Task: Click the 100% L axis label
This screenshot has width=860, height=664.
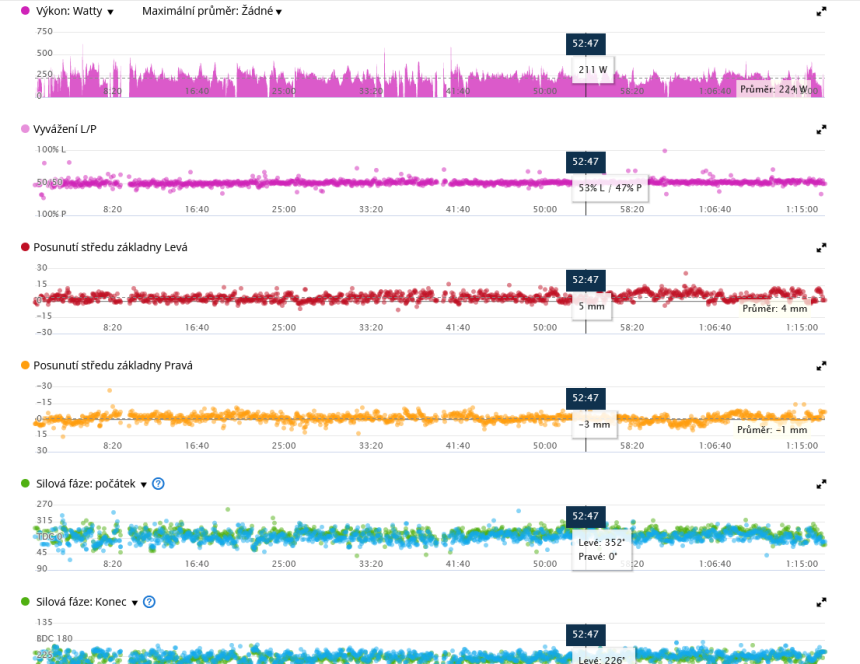Action: 51,149
